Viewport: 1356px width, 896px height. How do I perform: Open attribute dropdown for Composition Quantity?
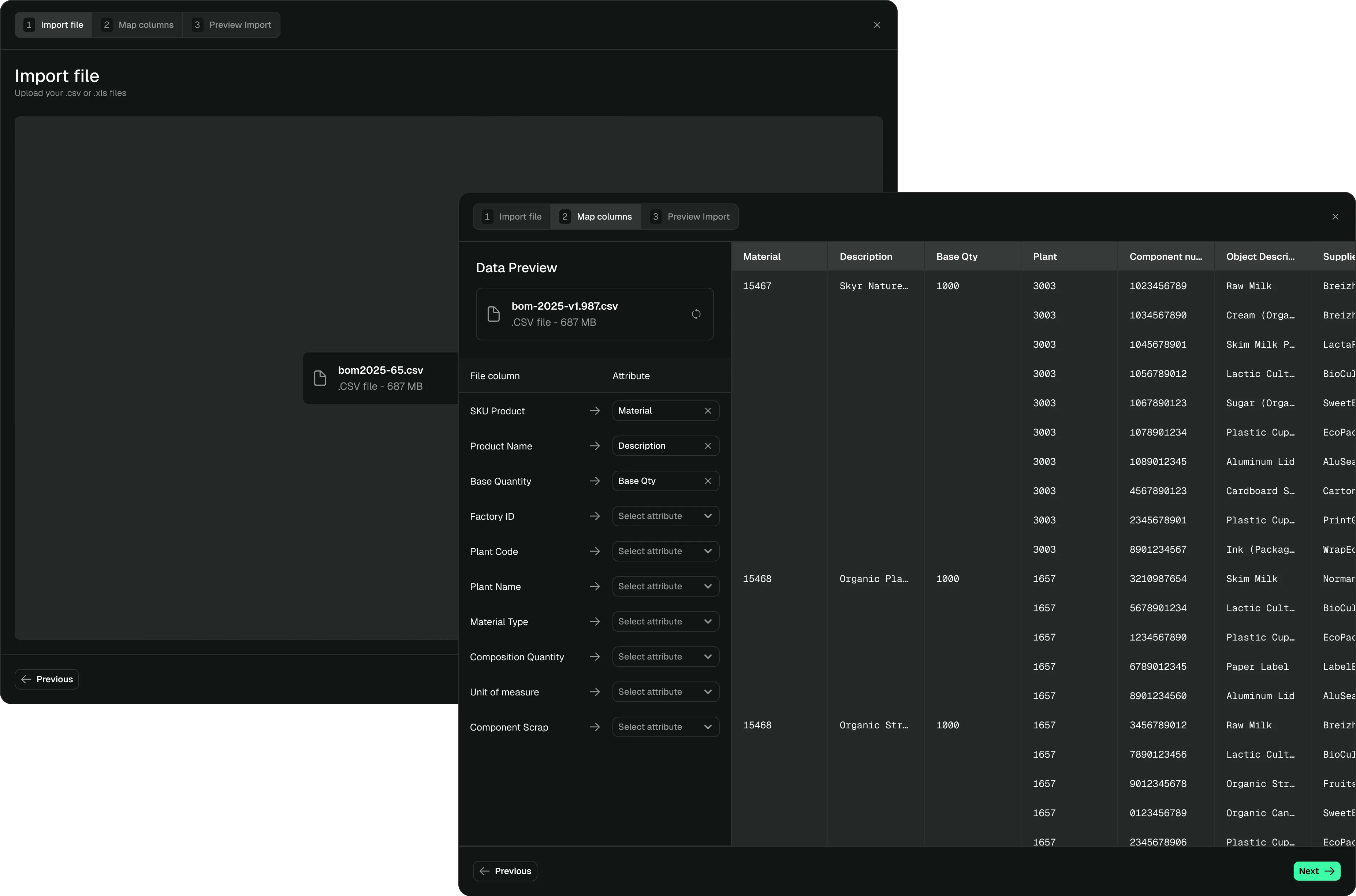[666, 657]
